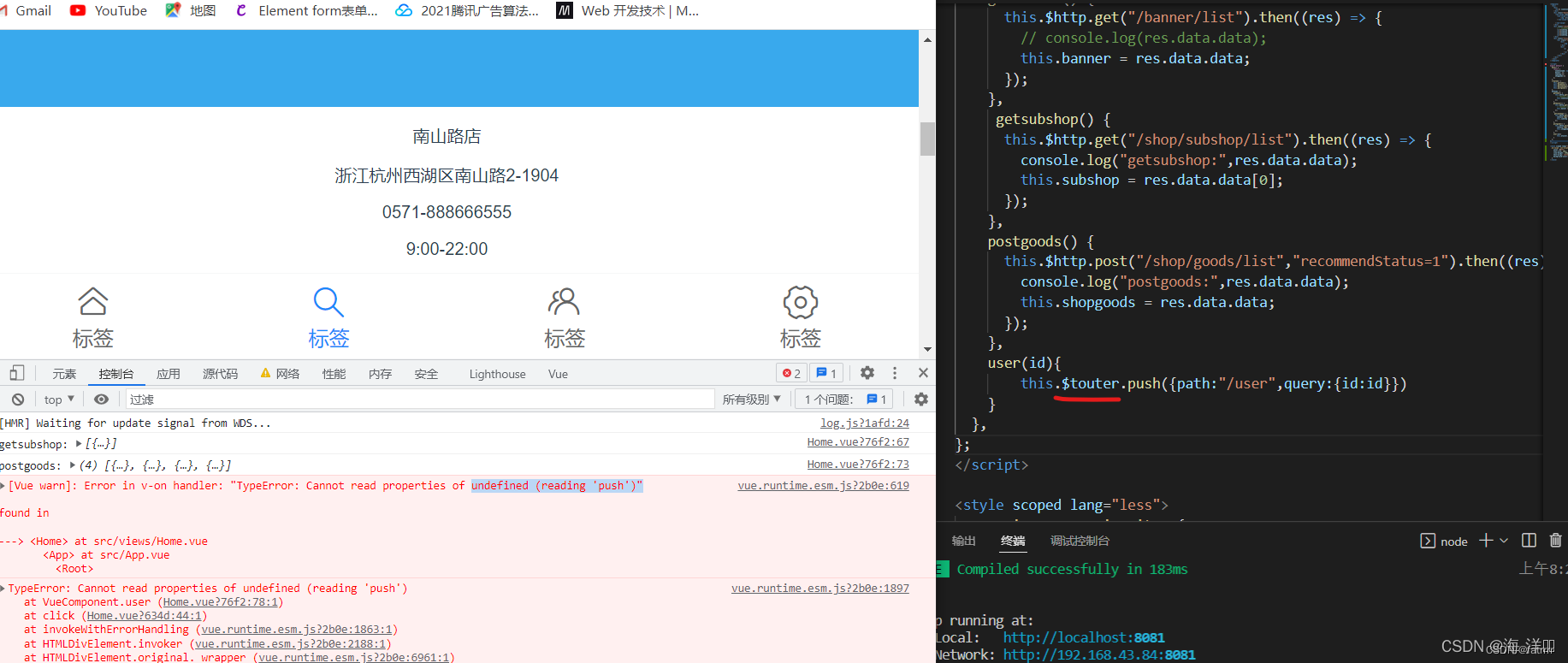
Task: Toggle the live expression eye icon
Action: pos(101,400)
